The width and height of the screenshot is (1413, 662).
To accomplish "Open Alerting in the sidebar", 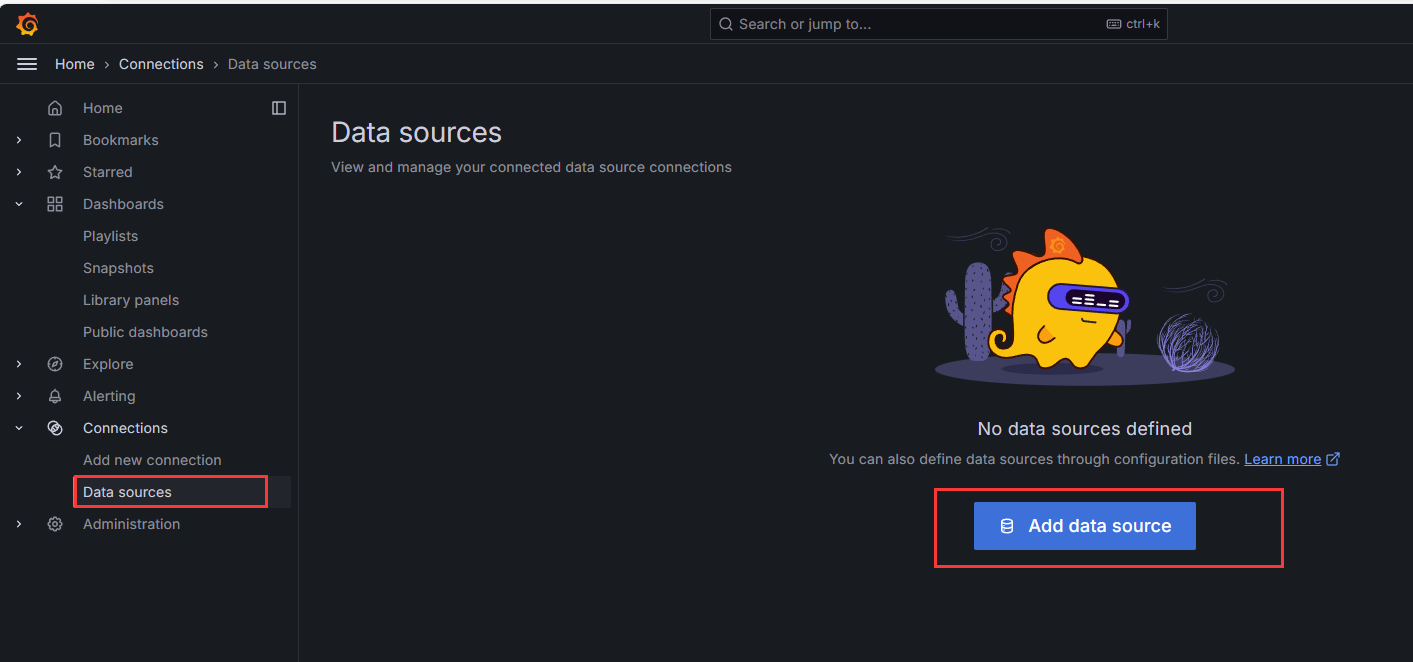I will (x=109, y=396).
